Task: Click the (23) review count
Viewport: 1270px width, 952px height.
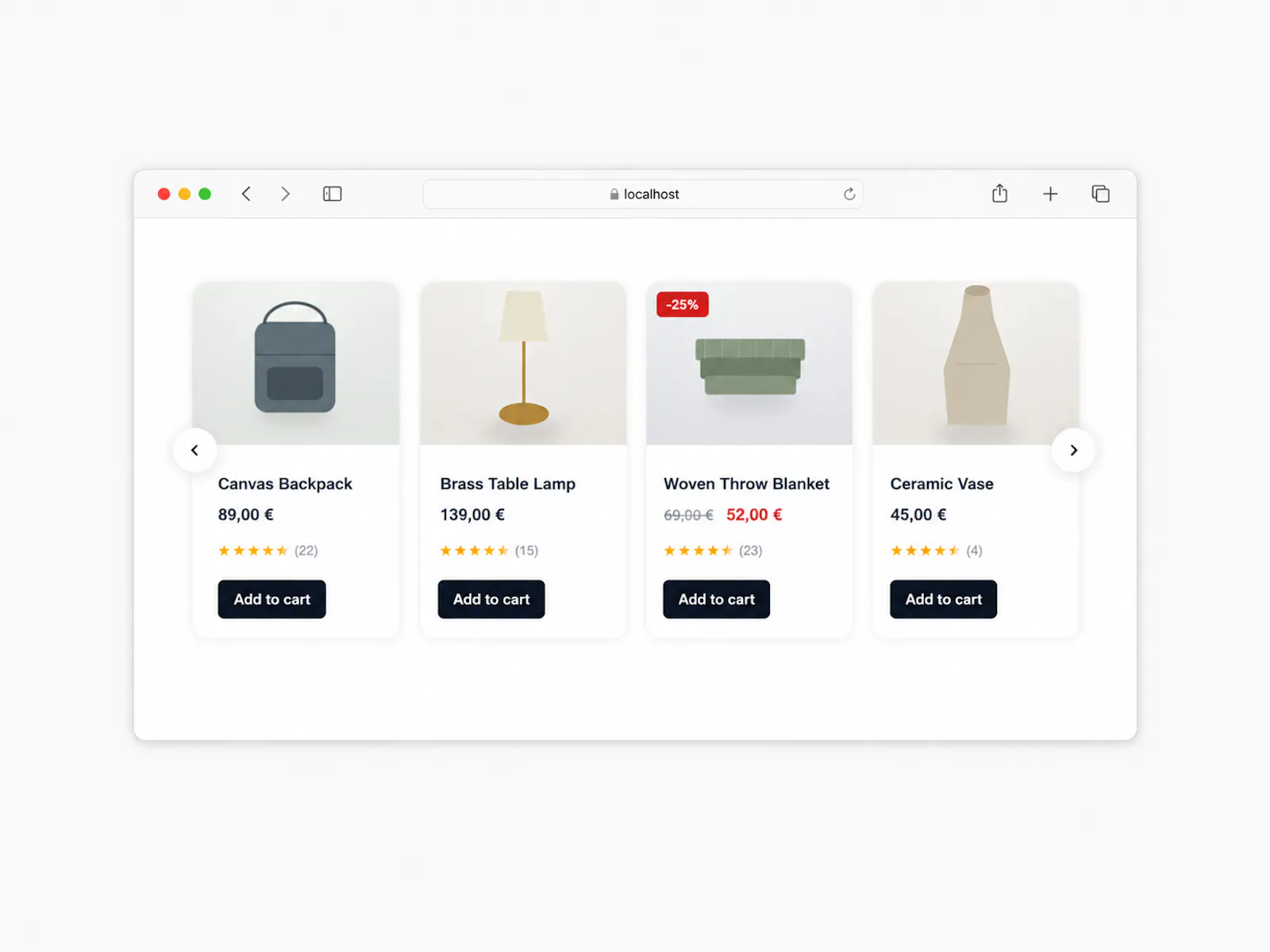Action: tap(751, 551)
